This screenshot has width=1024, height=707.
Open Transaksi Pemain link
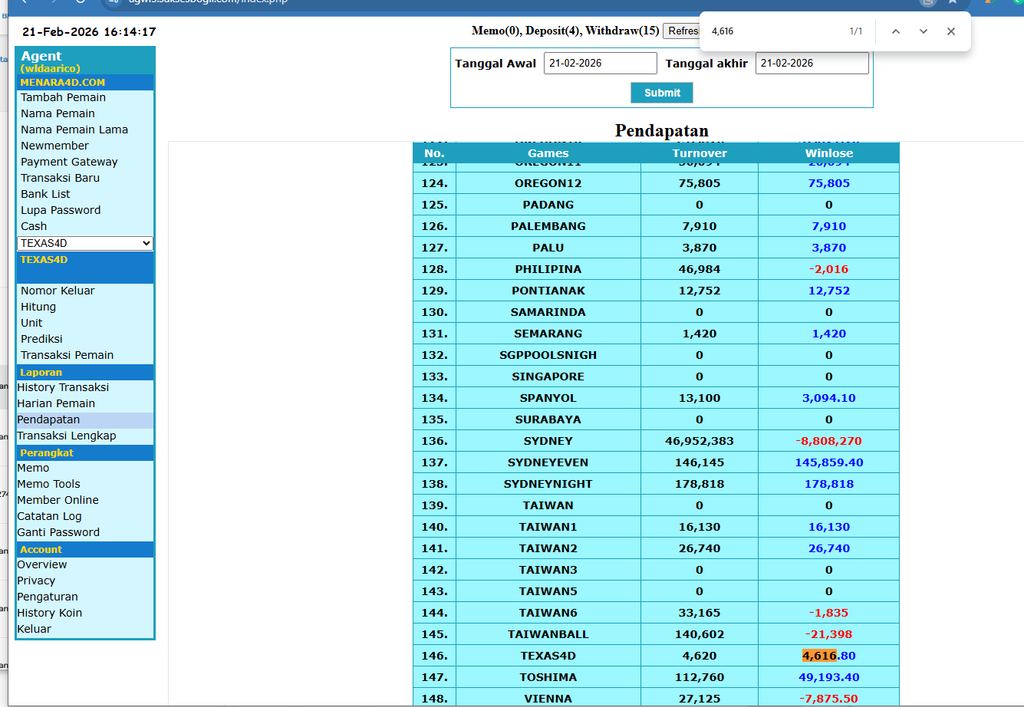pos(67,355)
